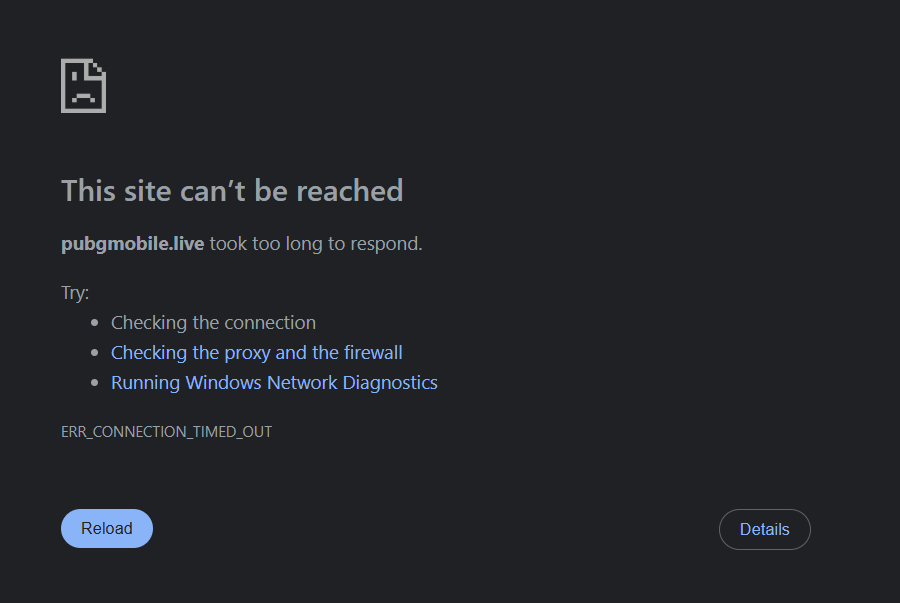Click the frowning mouth on the error icon
Viewport: 900px width, 603px height.
click(x=83, y=99)
